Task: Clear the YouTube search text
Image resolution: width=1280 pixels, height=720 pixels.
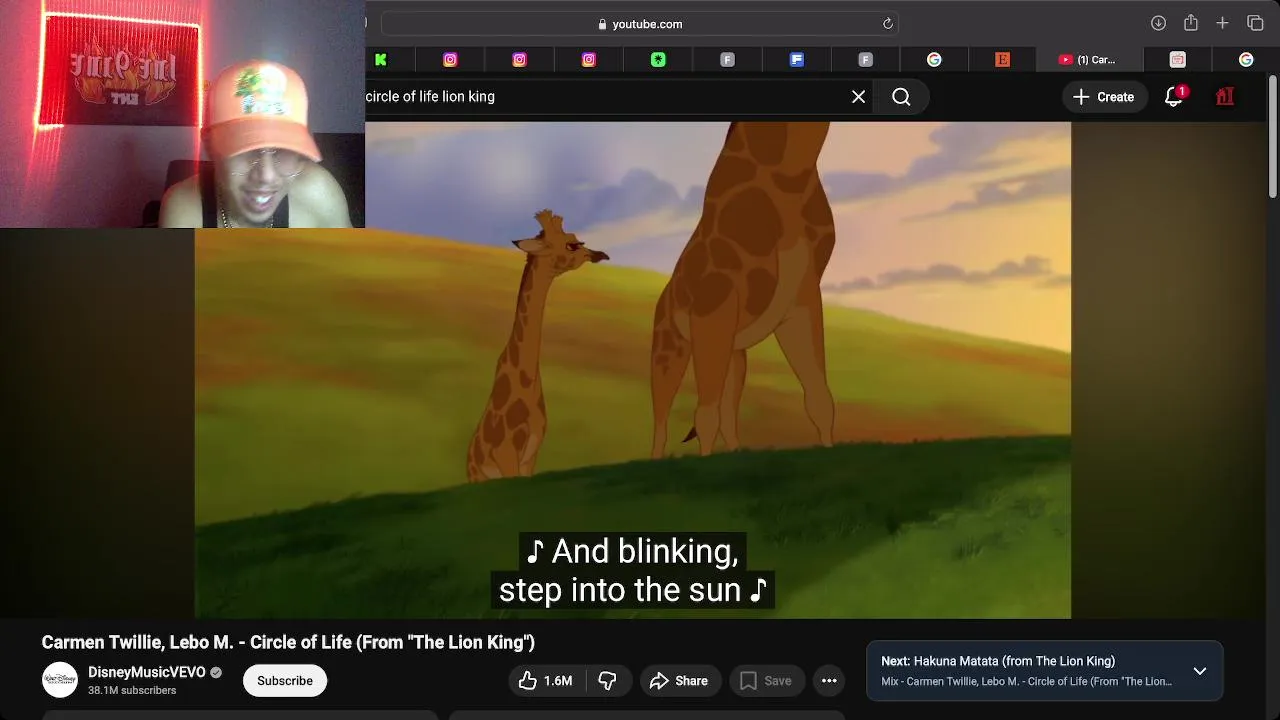Action: tap(858, 97)
